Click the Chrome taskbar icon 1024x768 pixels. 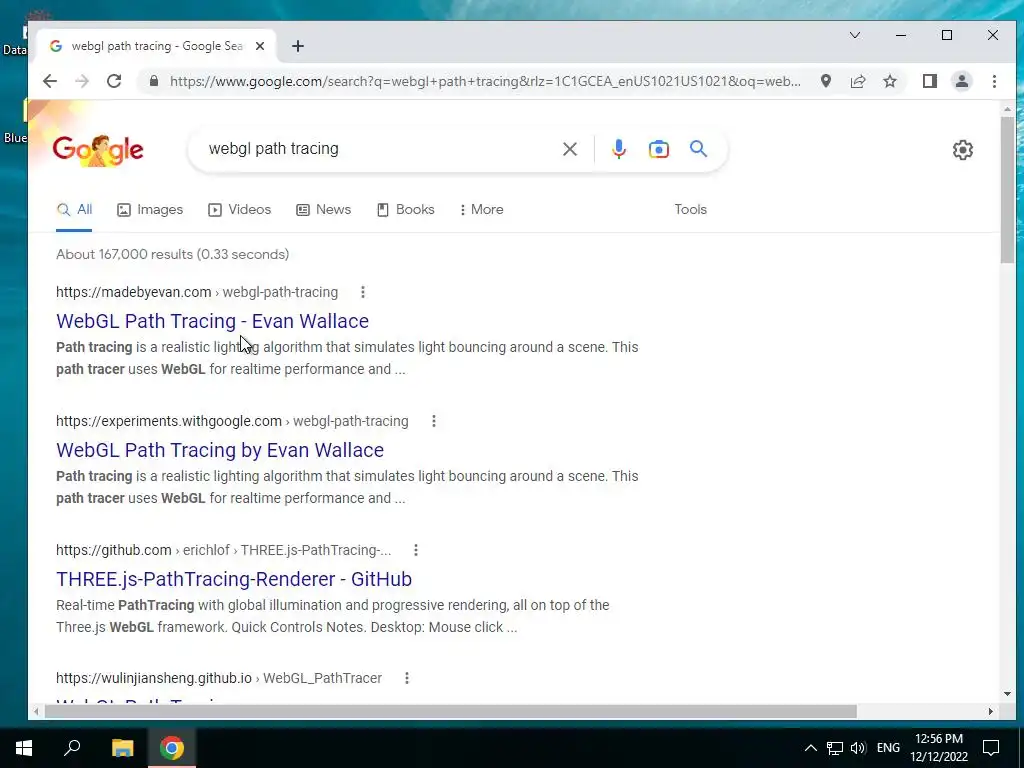point(171,748)
